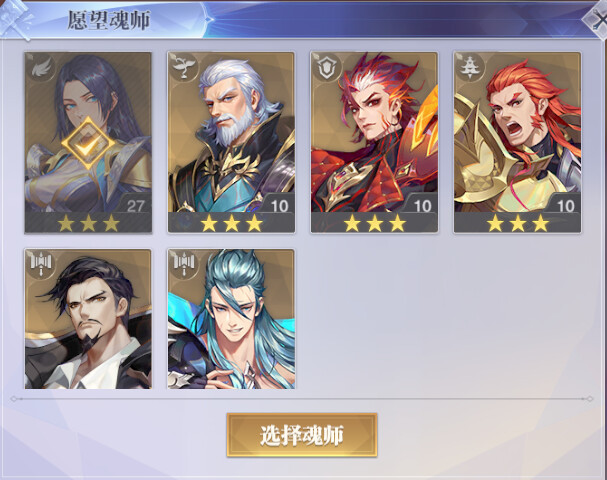Click the plant class icon on white-haired card
Image resolution: width=607 pixels, height=480 pixels.
coord(185,67)
